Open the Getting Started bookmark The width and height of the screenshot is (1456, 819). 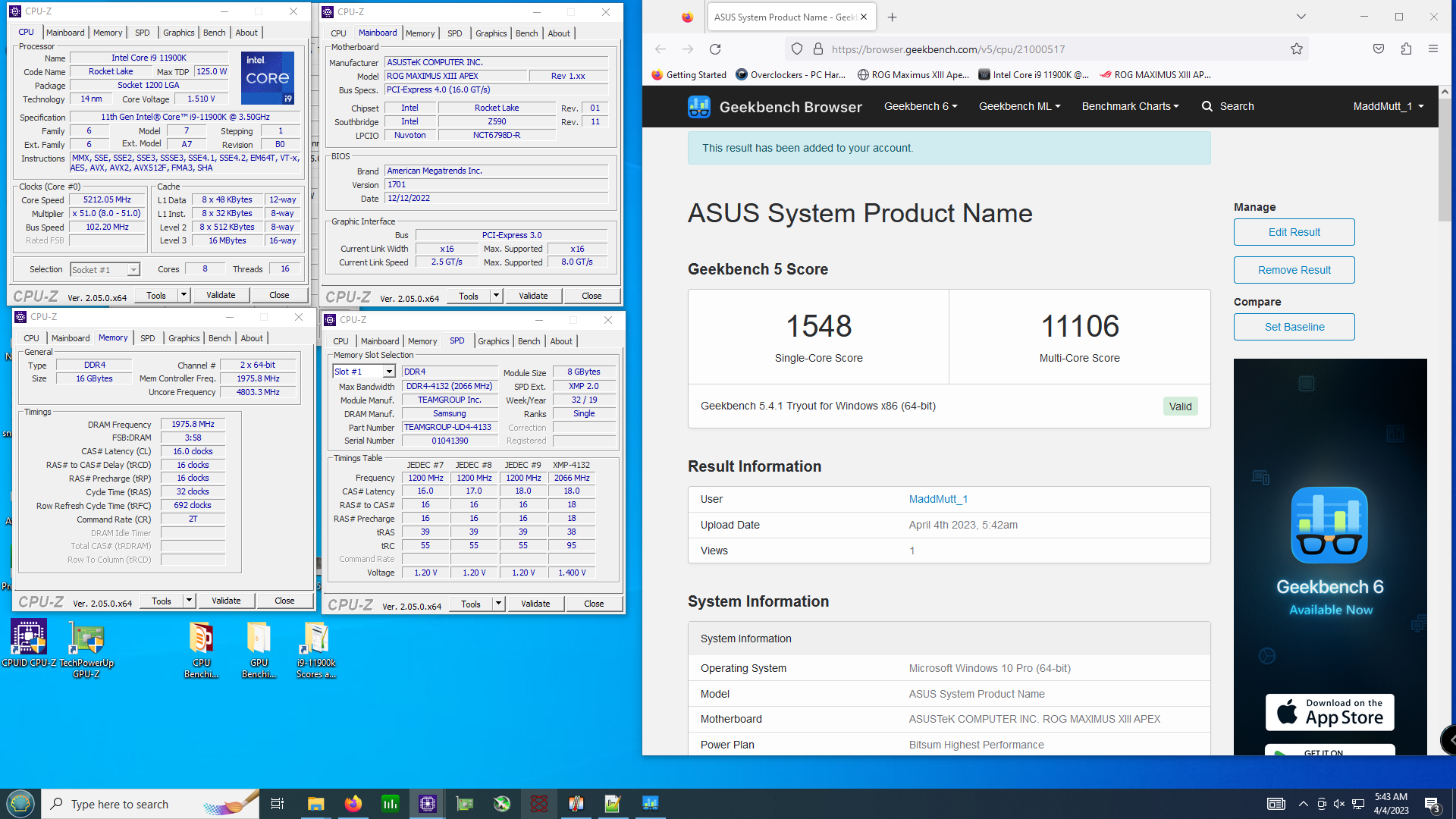pyautogui.click(x=689, y=74)
